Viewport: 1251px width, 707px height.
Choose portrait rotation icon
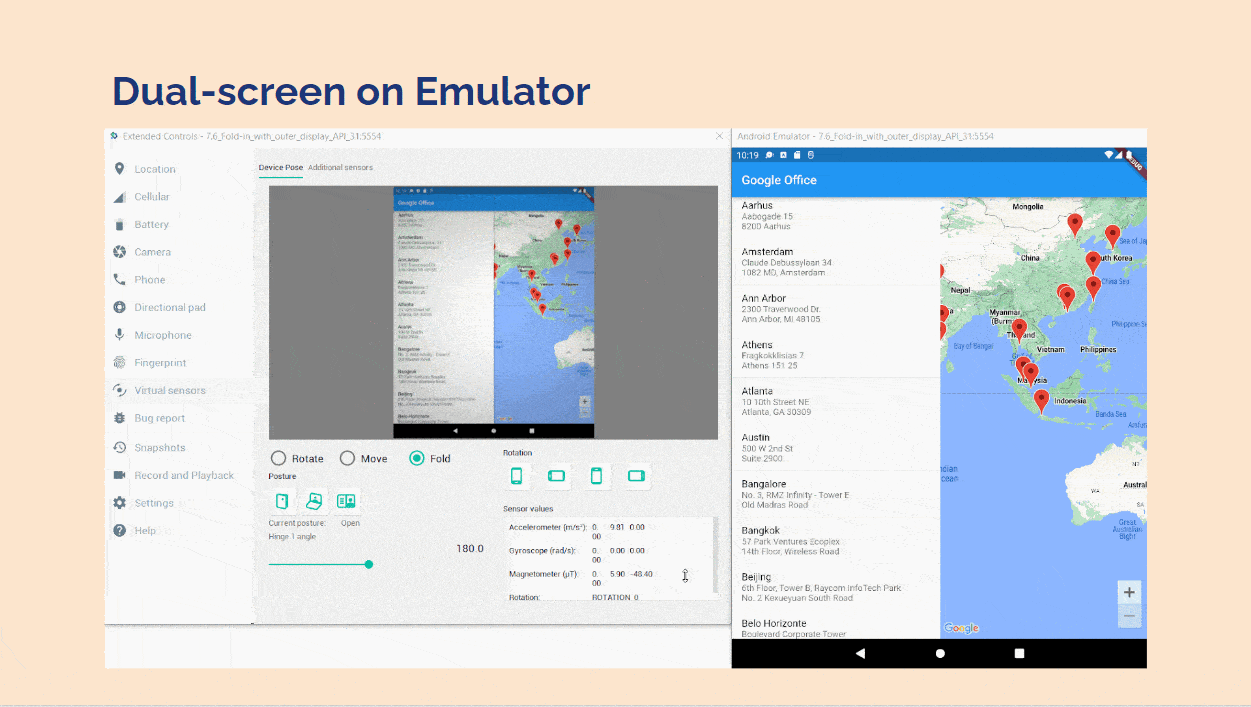pos(517,476)
